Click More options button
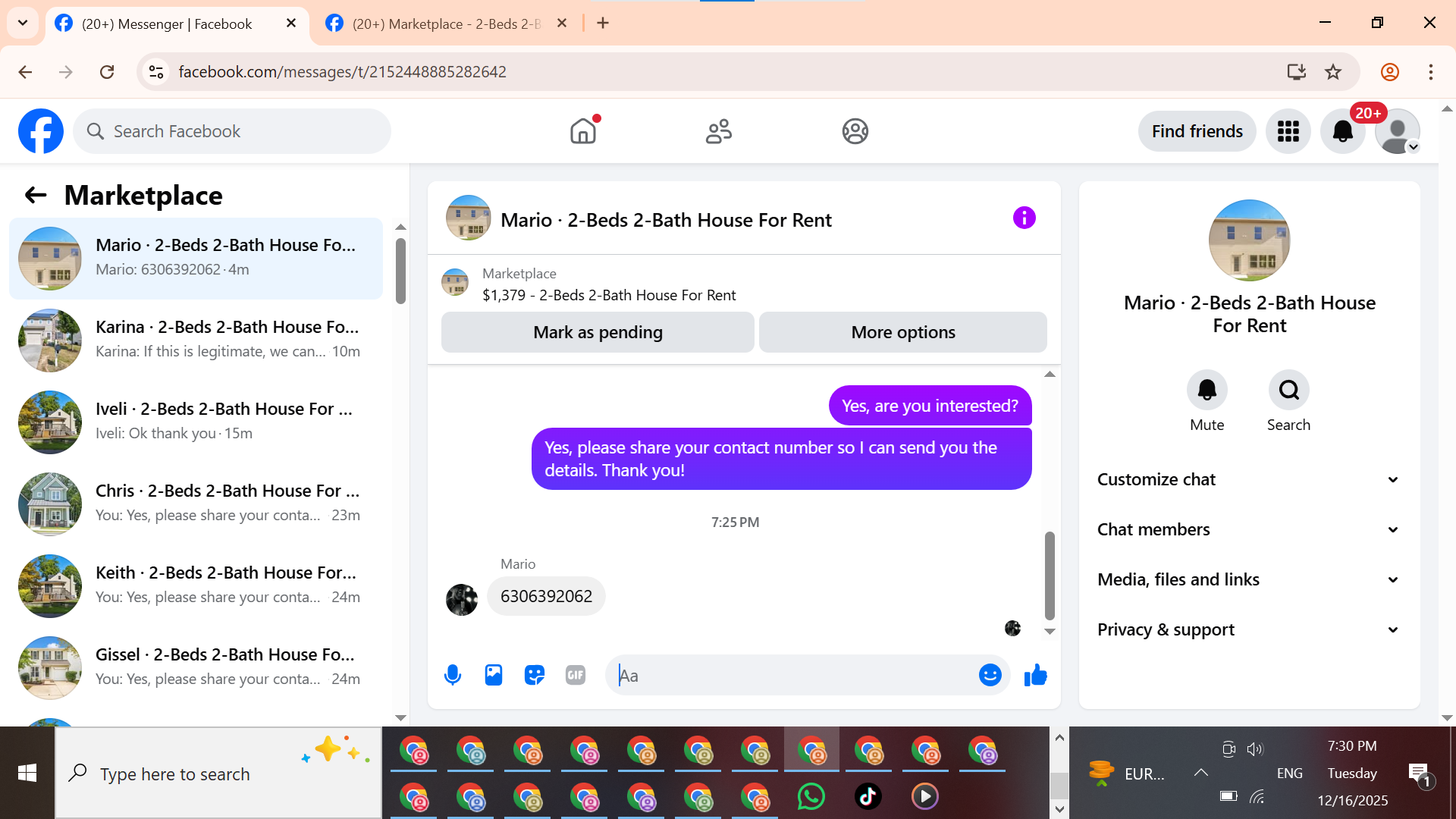This screenshot has height=819, width=1456. tap(902, 332)
